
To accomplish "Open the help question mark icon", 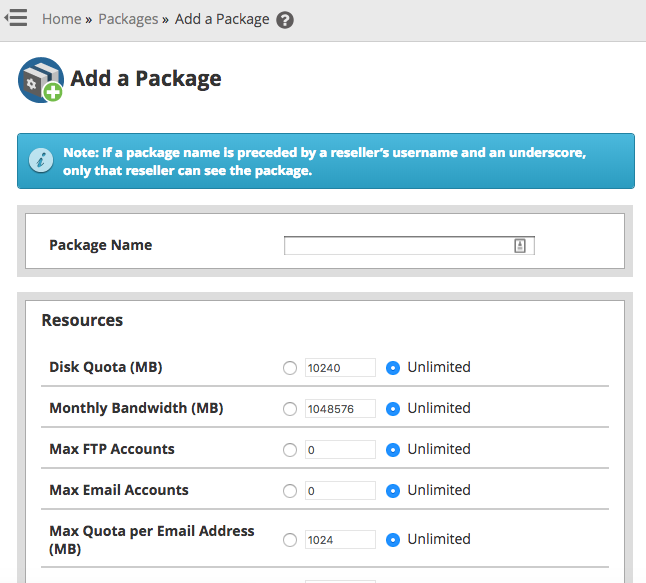I will click(285, 20).
